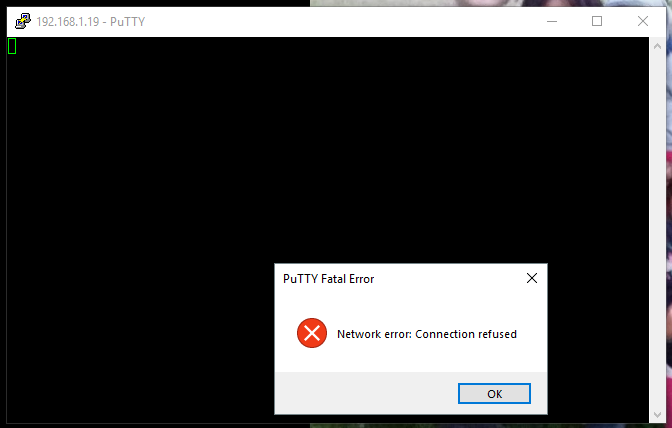672x428 pixels.
Task: Close the PuTTY Fatal Error dialog
Action: [532, 278]
